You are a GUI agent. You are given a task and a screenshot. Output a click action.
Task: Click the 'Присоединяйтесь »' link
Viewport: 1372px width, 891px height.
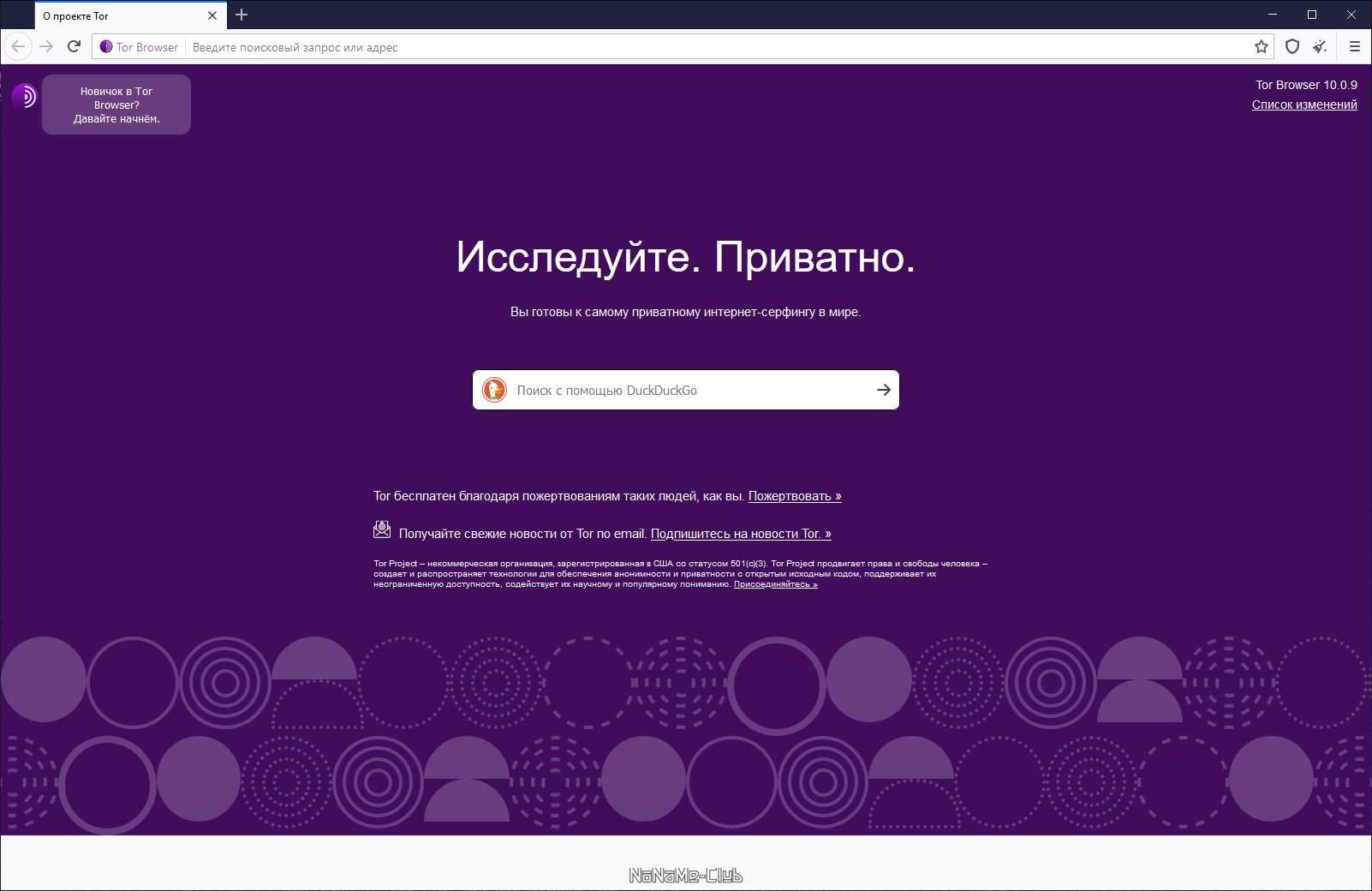(x=776, y=584)
